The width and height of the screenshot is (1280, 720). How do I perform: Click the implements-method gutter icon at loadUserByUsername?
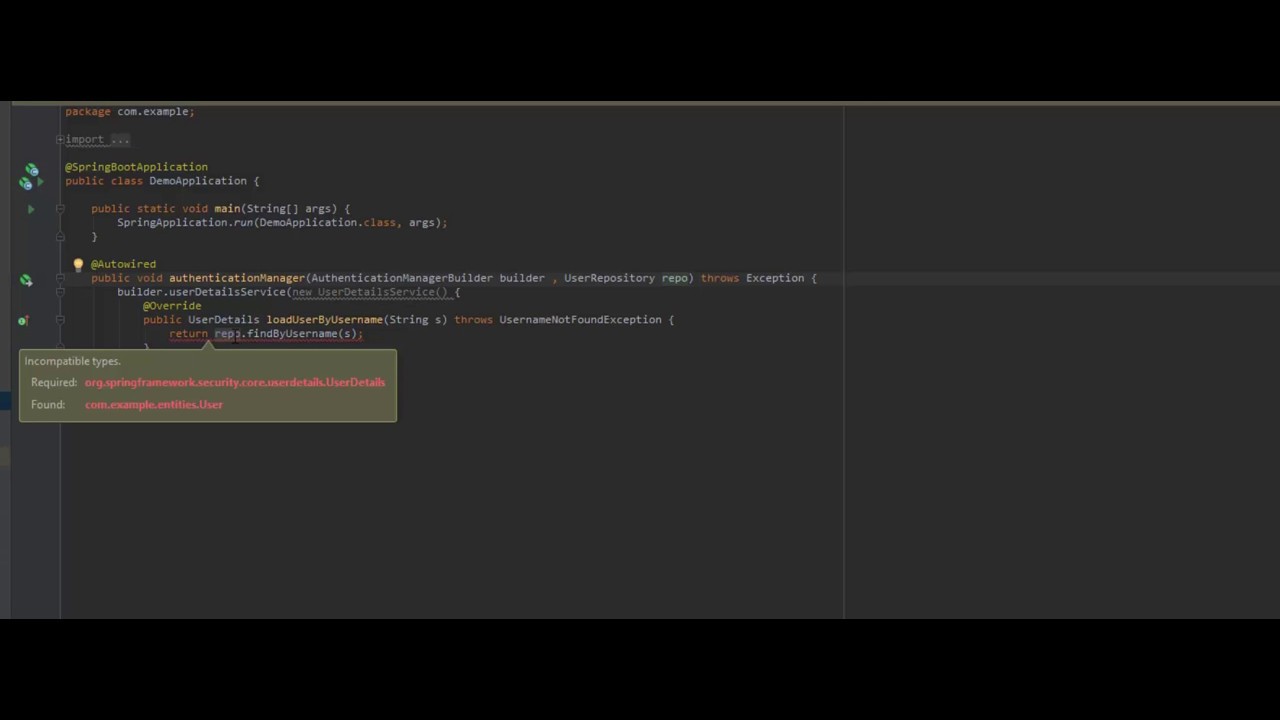[23, 321]
